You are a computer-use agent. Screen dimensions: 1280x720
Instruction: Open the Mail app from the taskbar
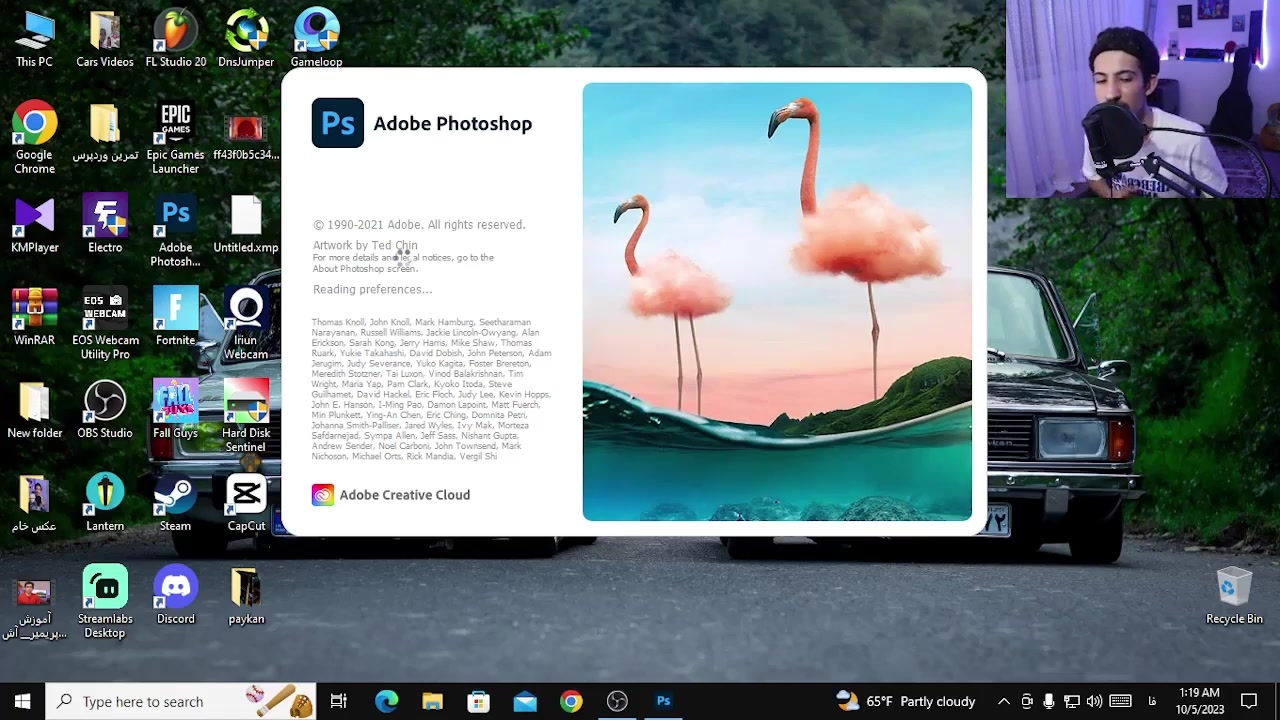tap(525, 701)
